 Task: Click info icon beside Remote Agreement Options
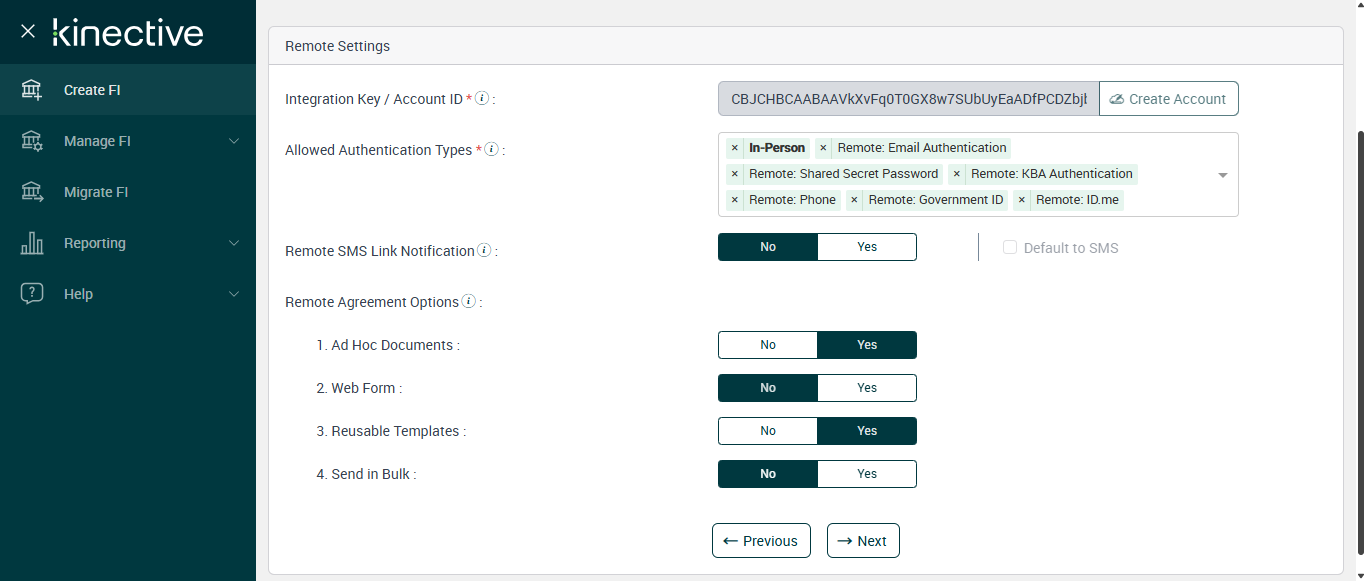click(468, 301)
